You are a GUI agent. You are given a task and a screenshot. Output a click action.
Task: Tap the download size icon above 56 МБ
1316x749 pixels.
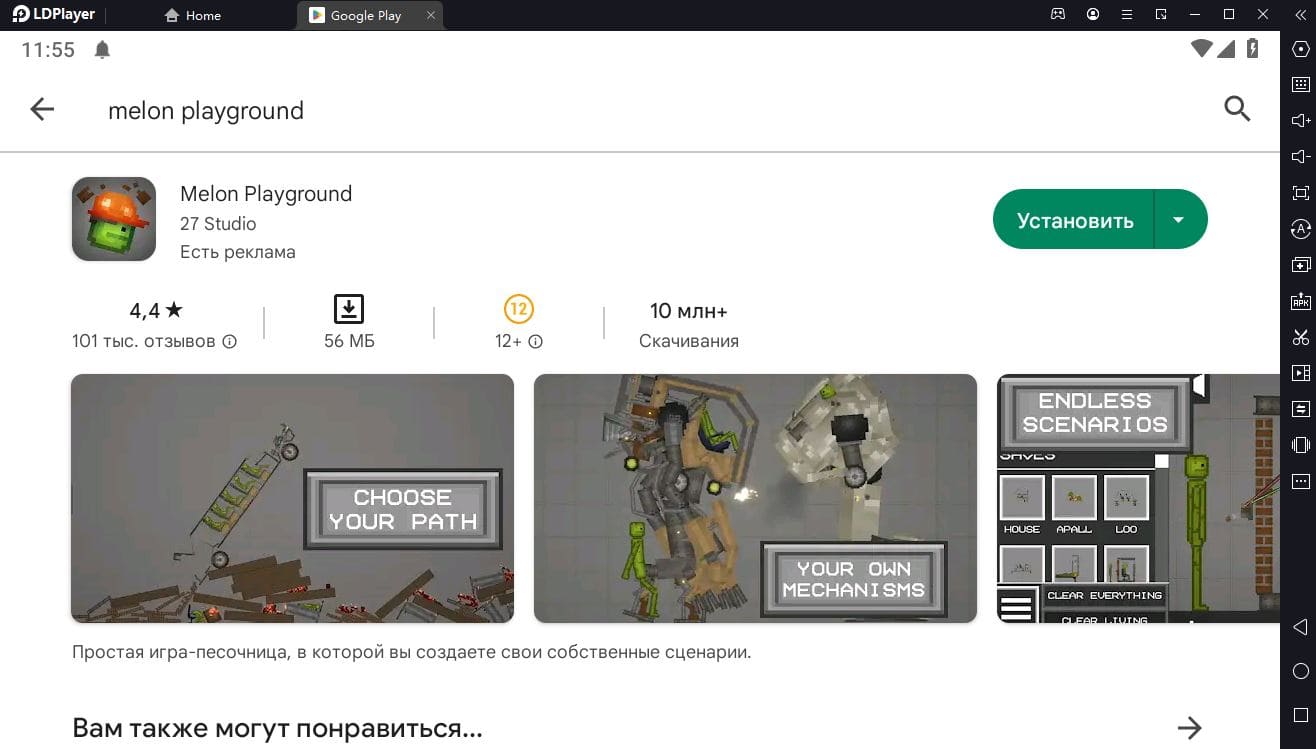point(348,309)
